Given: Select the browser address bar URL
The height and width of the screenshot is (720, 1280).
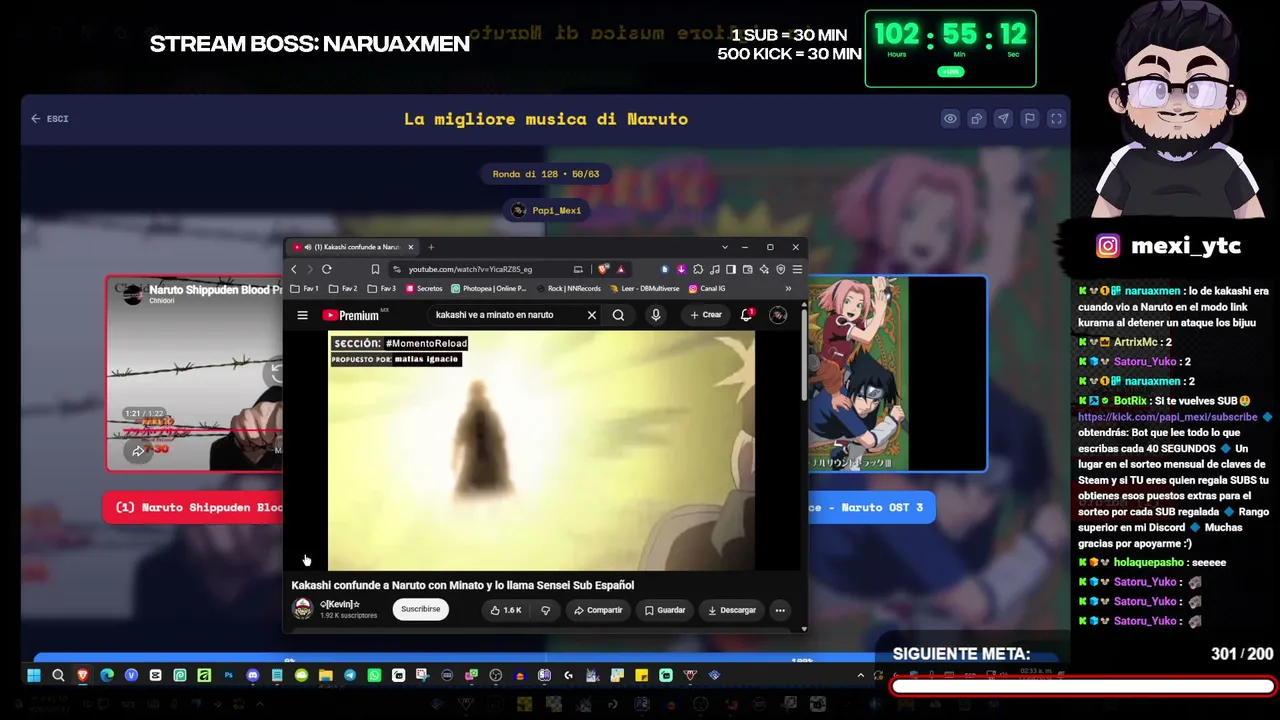Looking at the screenshot, I should pyautogui.click(x=470, y=269).
